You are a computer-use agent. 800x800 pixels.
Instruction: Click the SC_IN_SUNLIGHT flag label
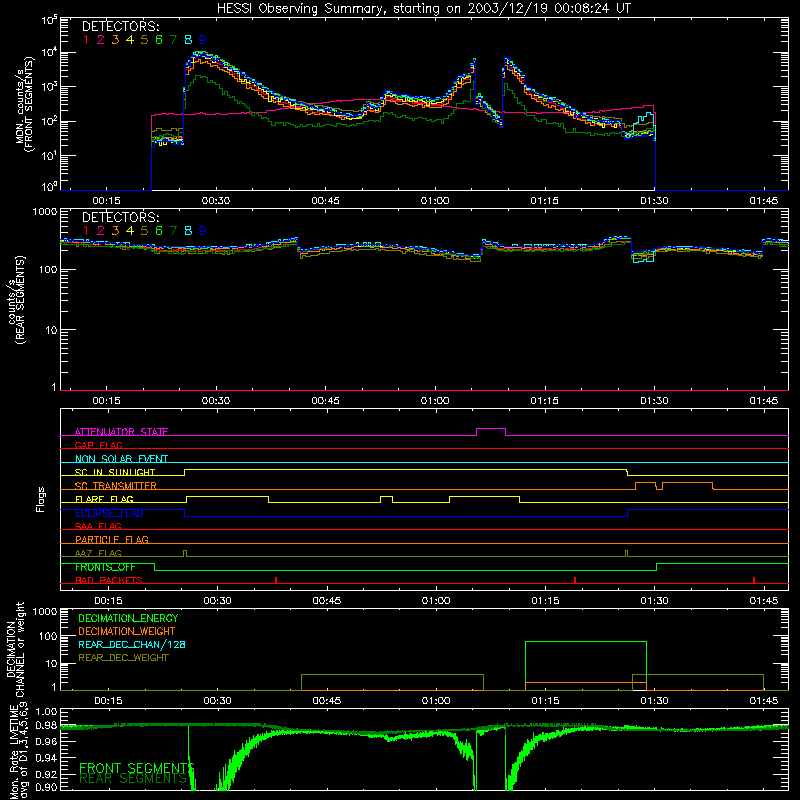115,472
